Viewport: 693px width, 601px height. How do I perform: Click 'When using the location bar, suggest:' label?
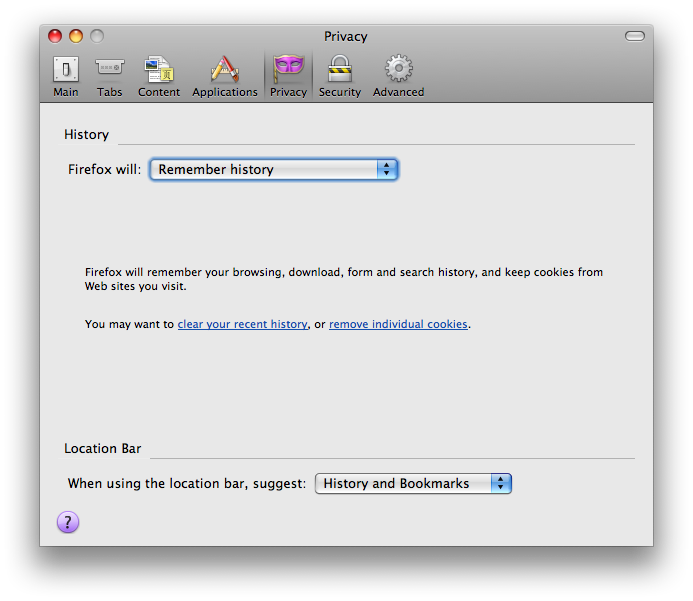pos(187,483)
